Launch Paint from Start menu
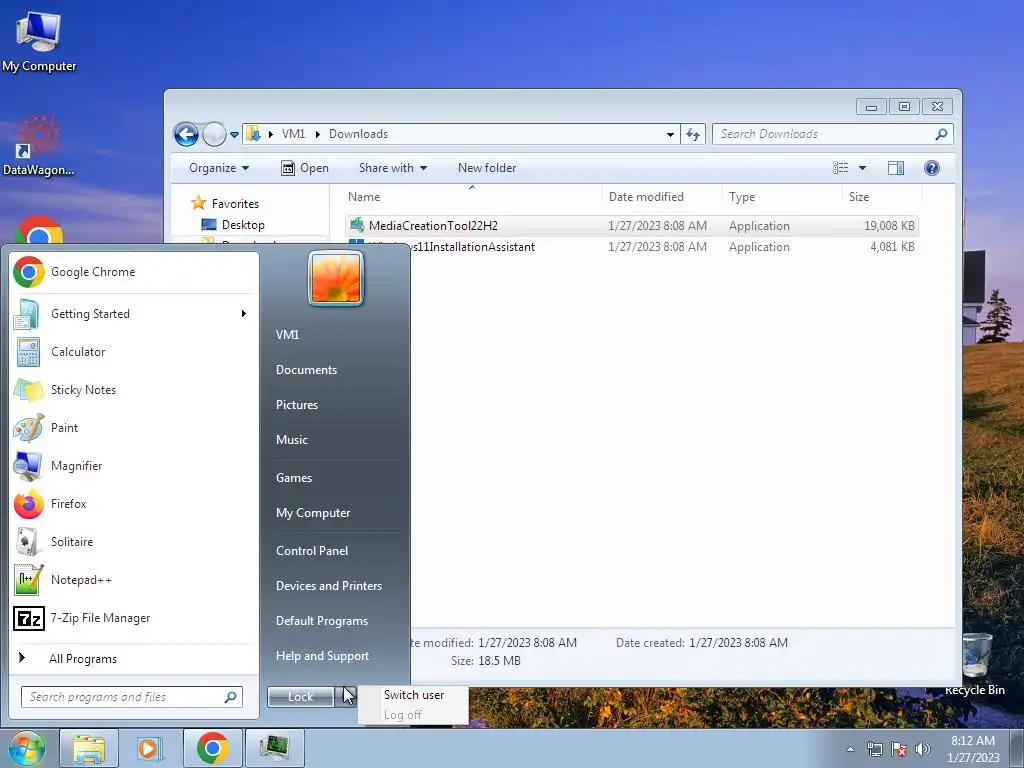 coord(133,428)
